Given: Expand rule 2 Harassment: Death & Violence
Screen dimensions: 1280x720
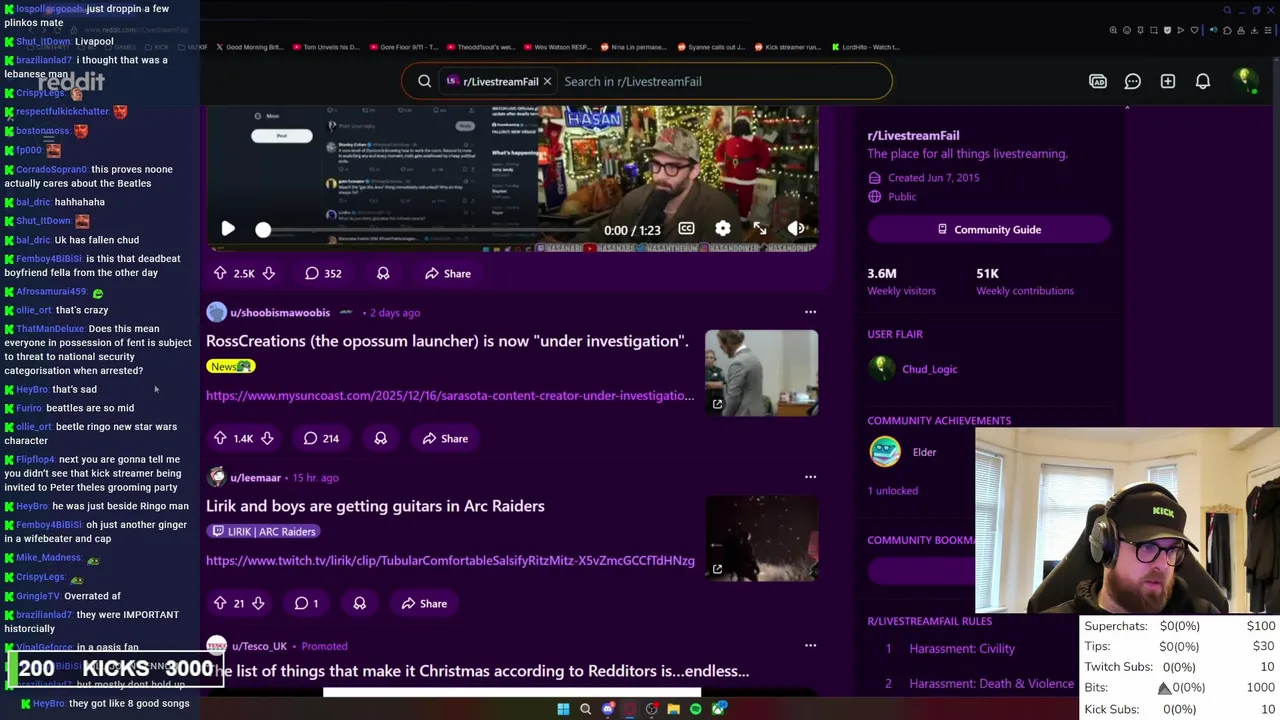Looking at the screenshot, I should pyautogui.click(x=975, y=684).
